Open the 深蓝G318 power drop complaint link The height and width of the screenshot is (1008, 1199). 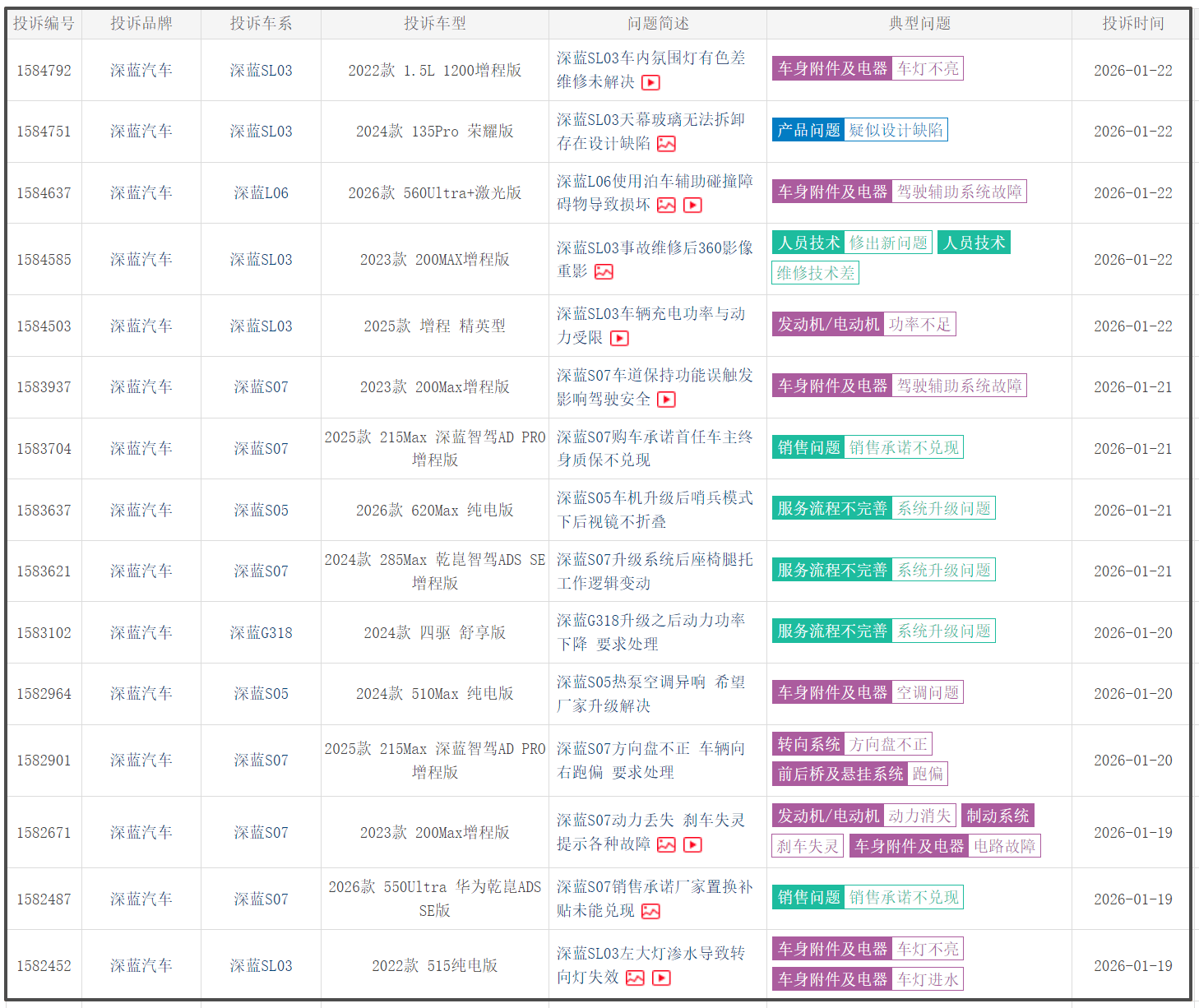[650, 631]
